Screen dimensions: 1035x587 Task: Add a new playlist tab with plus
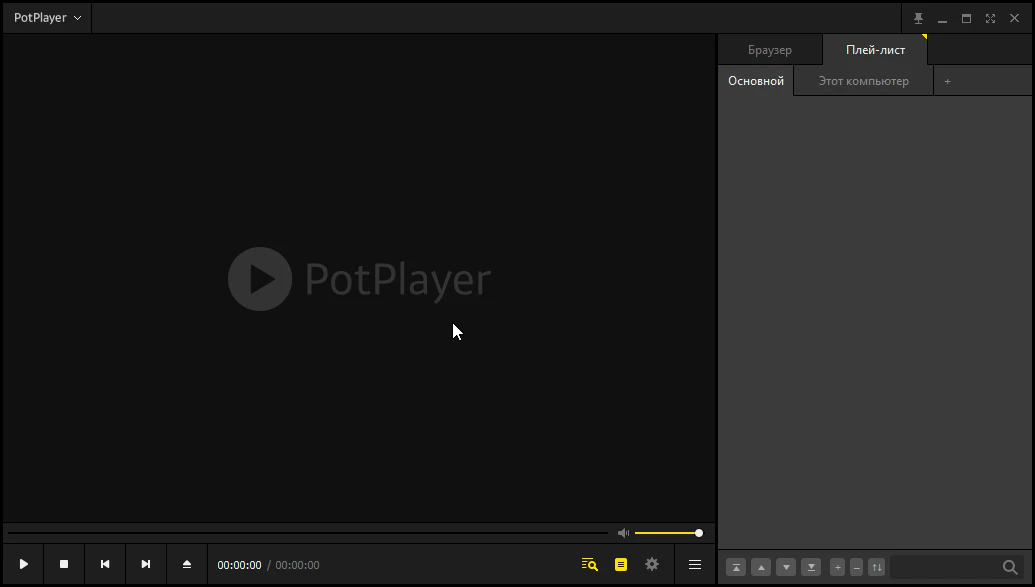click(947, 81)
